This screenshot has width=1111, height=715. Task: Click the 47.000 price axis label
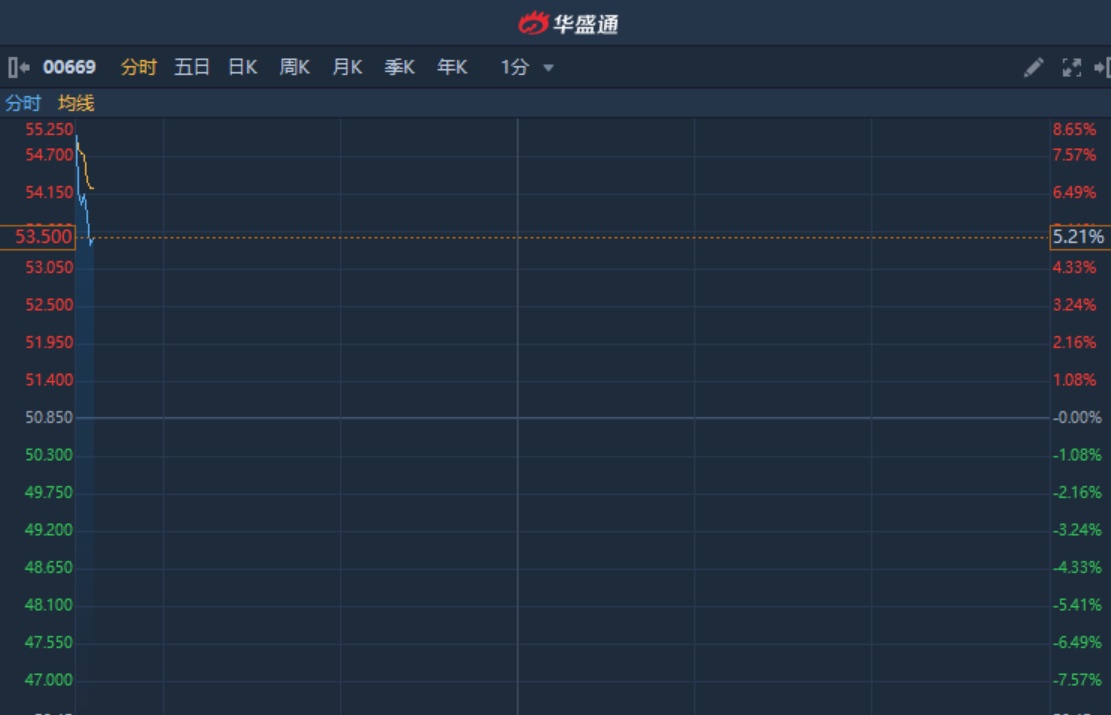click(49, 680)
